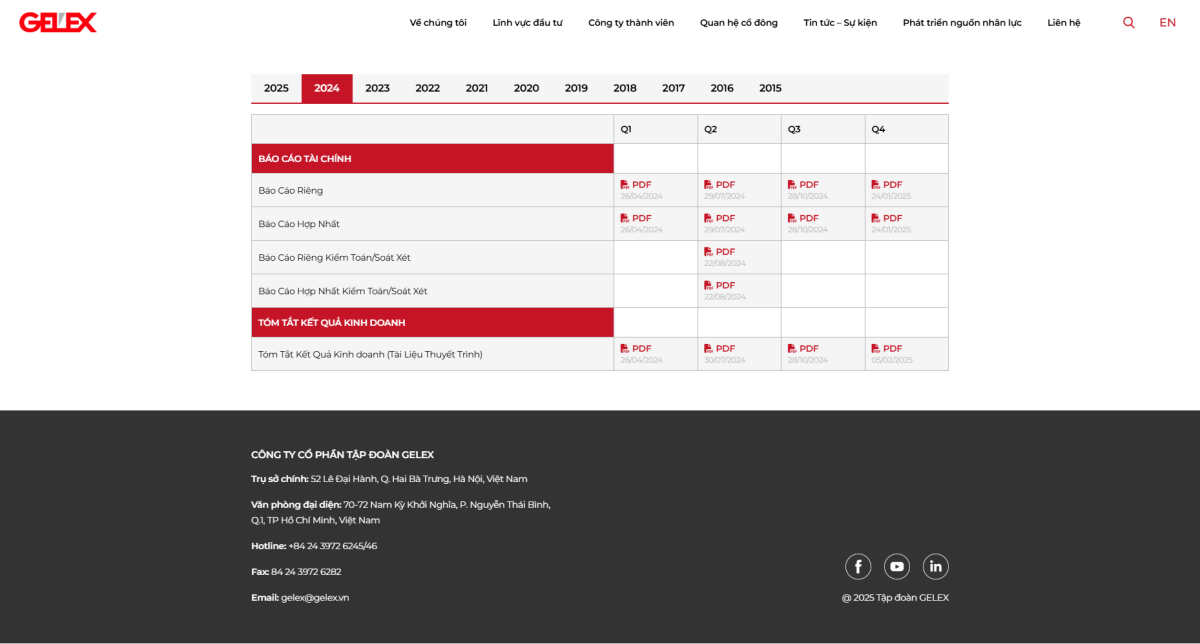Click the GELEX logo
The width and height of the screenshot is (1200, 644).
tap(58, 22)
